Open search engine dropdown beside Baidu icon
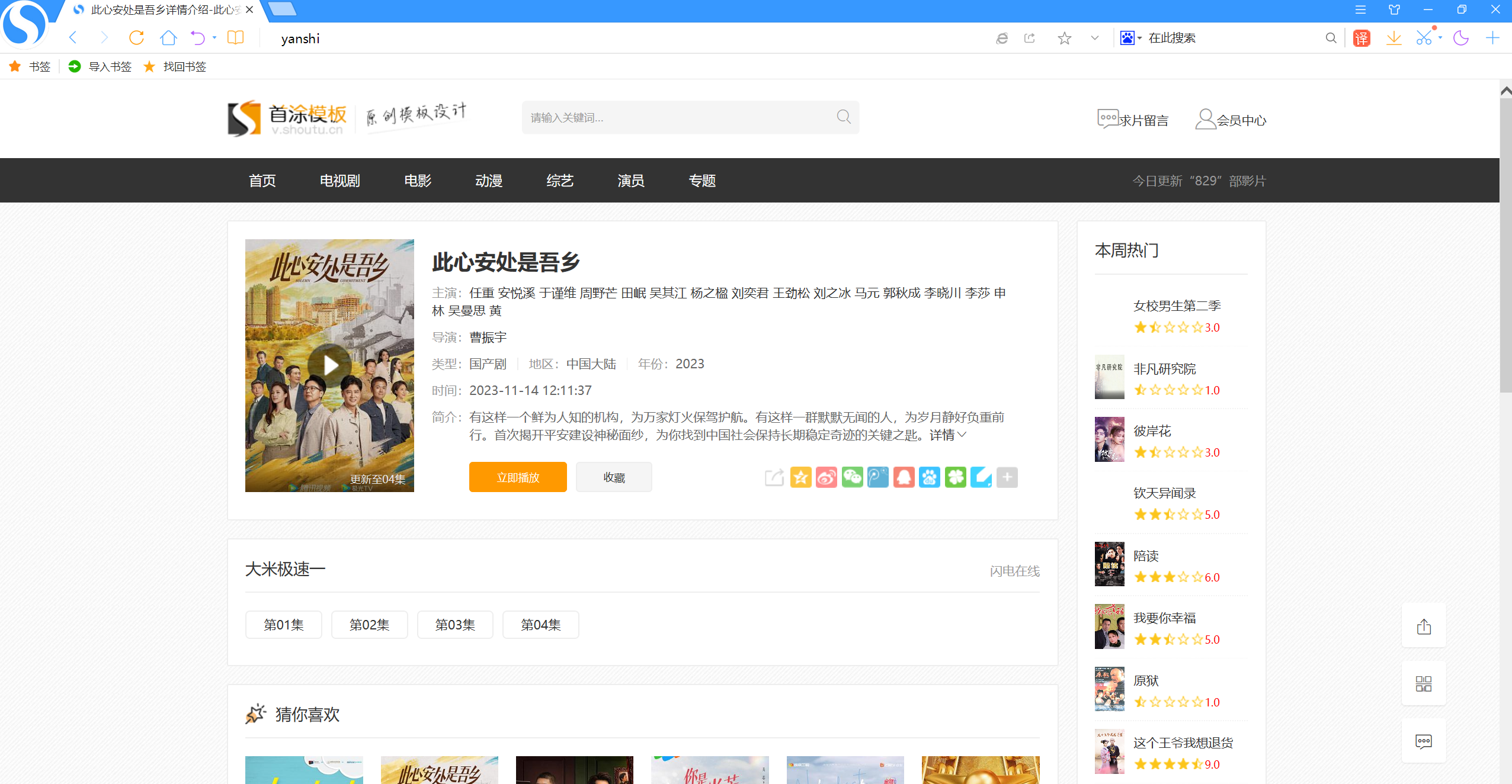This screenshot has width=1512, height=784. (x=1140, y=38)
